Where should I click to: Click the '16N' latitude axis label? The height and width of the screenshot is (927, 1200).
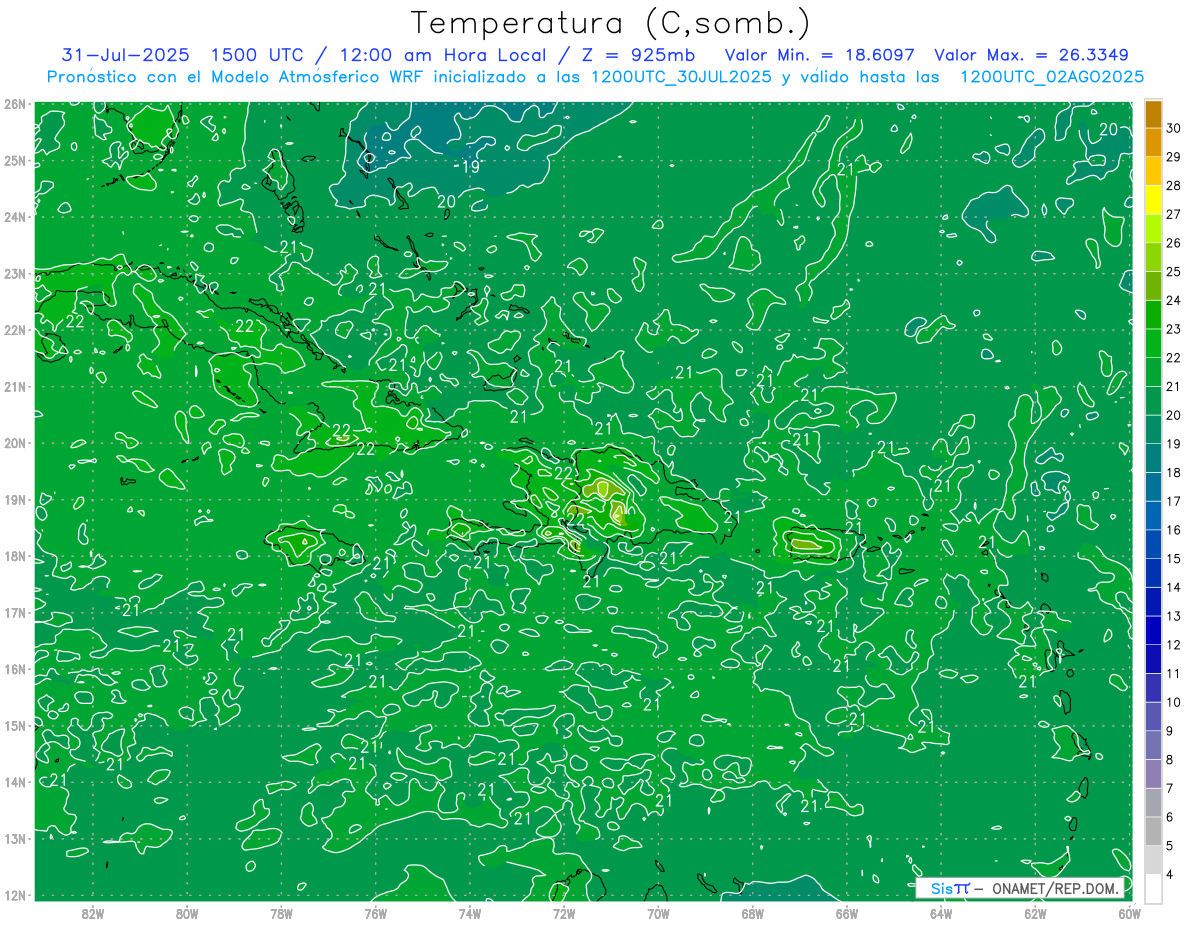(14, 669)
